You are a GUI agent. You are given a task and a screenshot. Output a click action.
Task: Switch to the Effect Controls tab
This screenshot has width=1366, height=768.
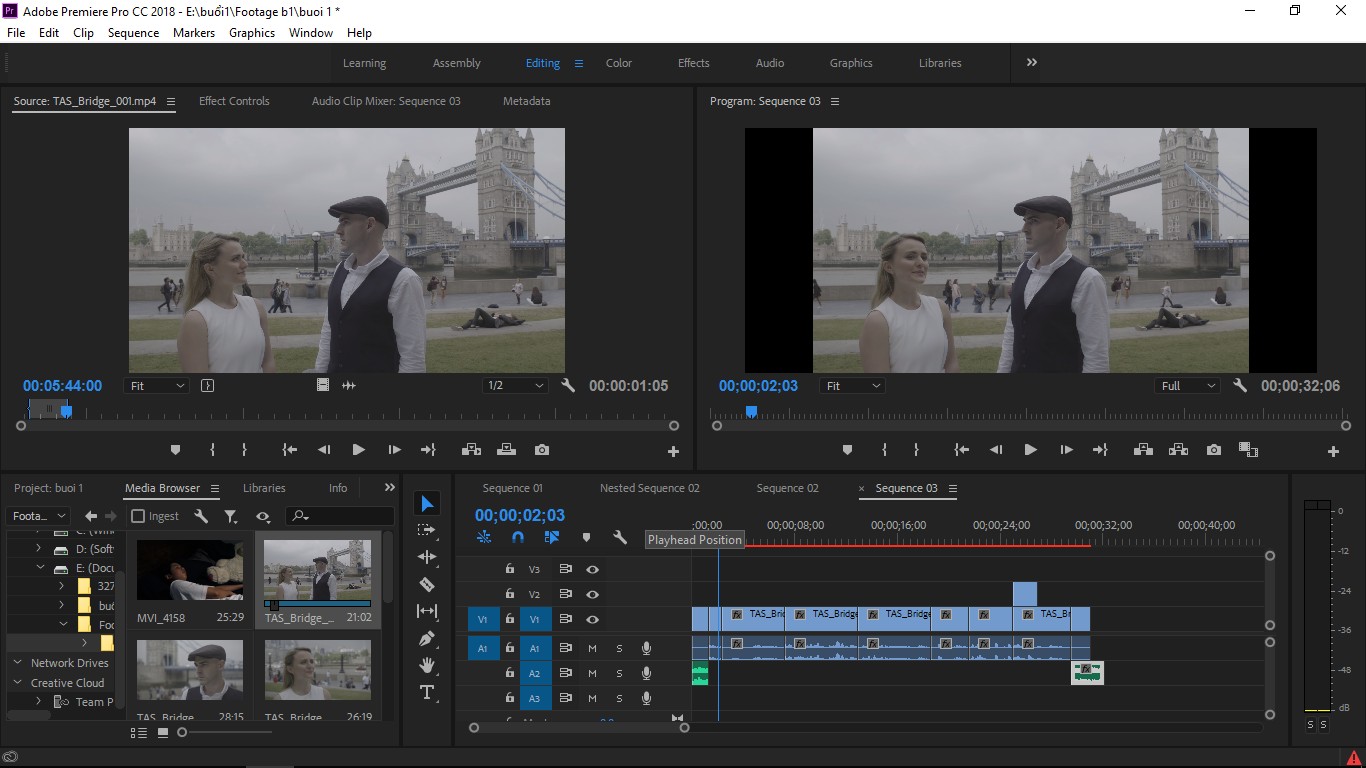(x=234, y=101)
